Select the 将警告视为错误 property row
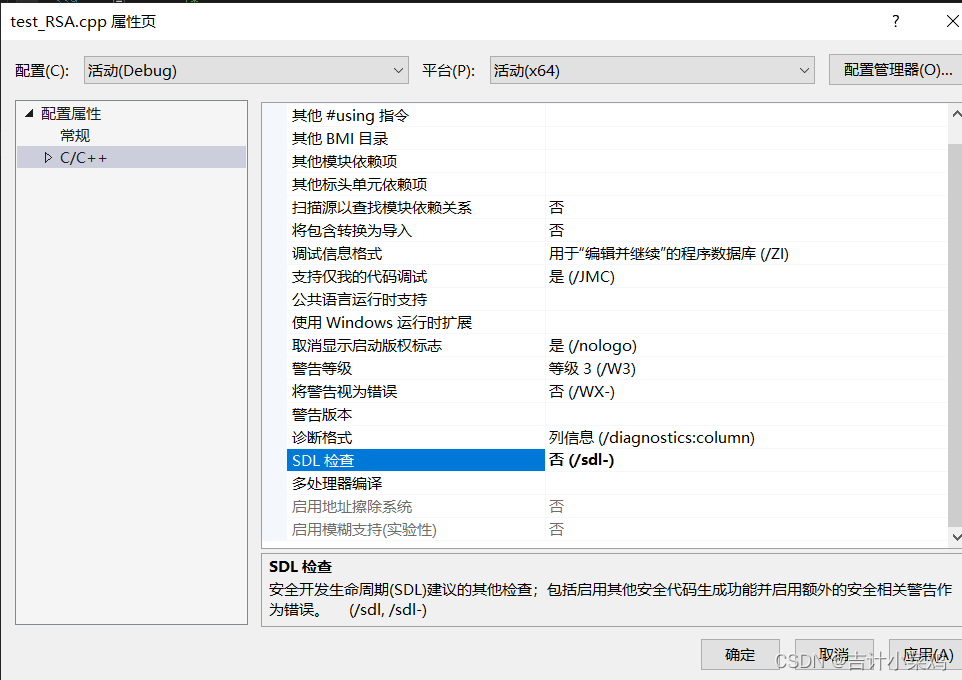962x680 pixels. 400,391
